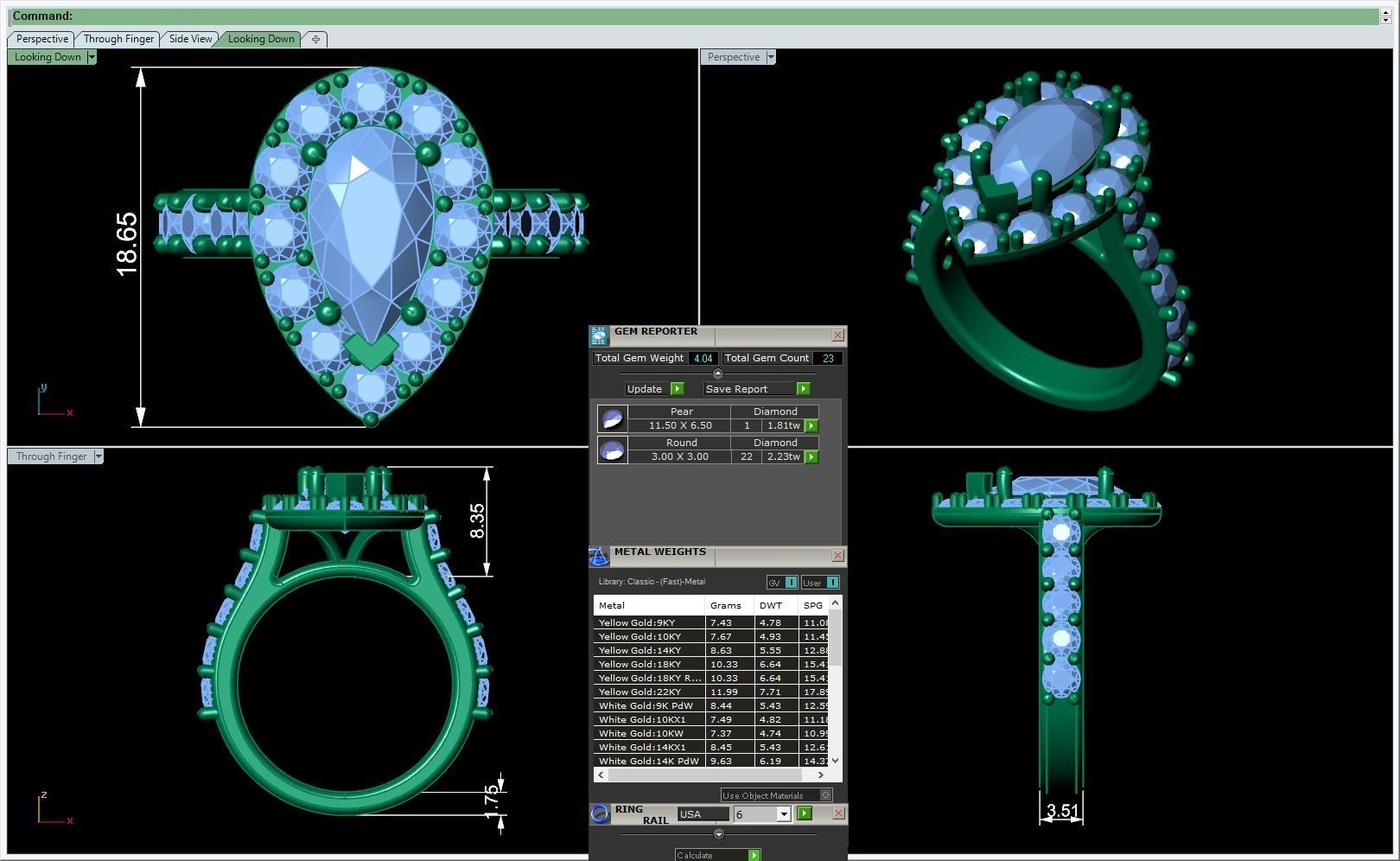Image resolution: width=1400 pixels, height=861 pixels.
Task: Toggle the User library switch
Action: [x=820, y=583]
